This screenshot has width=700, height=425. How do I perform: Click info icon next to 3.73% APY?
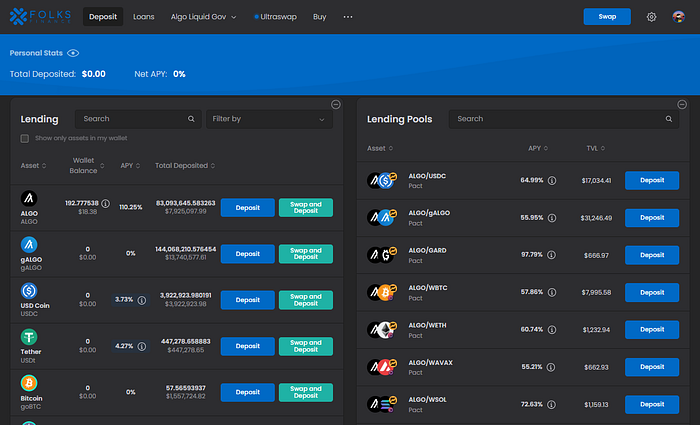point(142,300)
